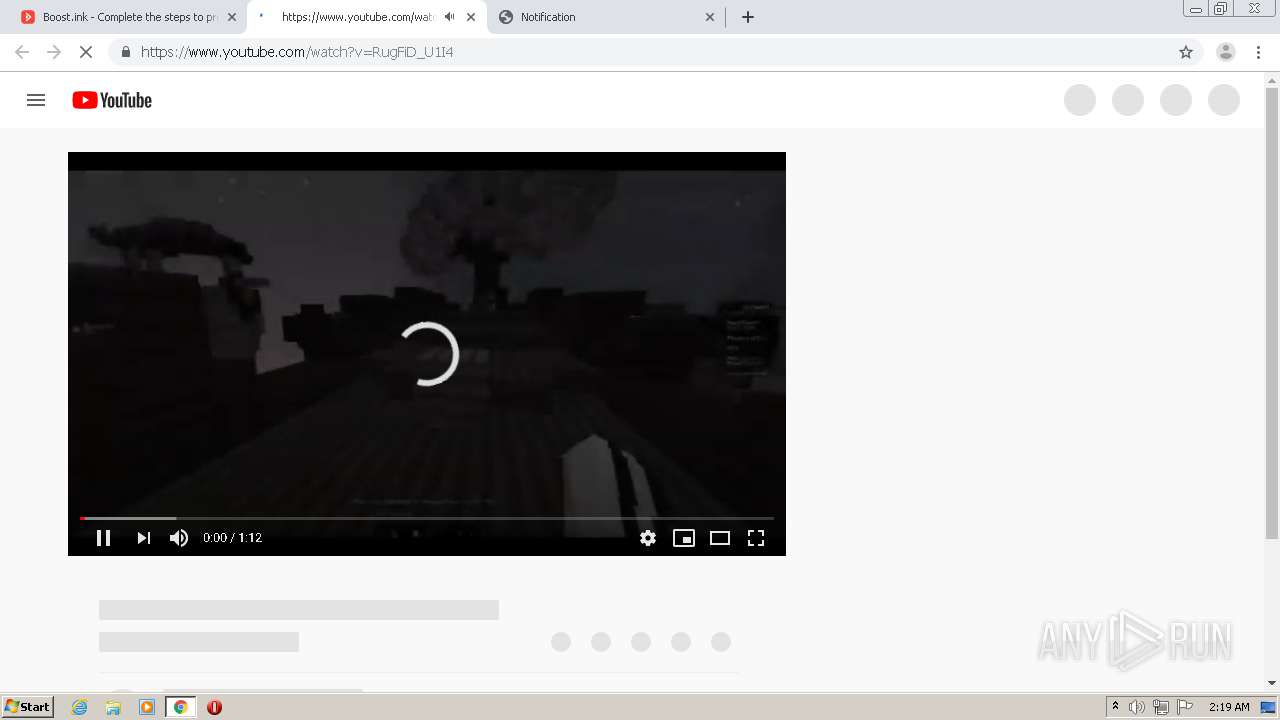Screen dimensions: 1280x720
Task: Go to YouTube home via logo
Action: point(112,100)
